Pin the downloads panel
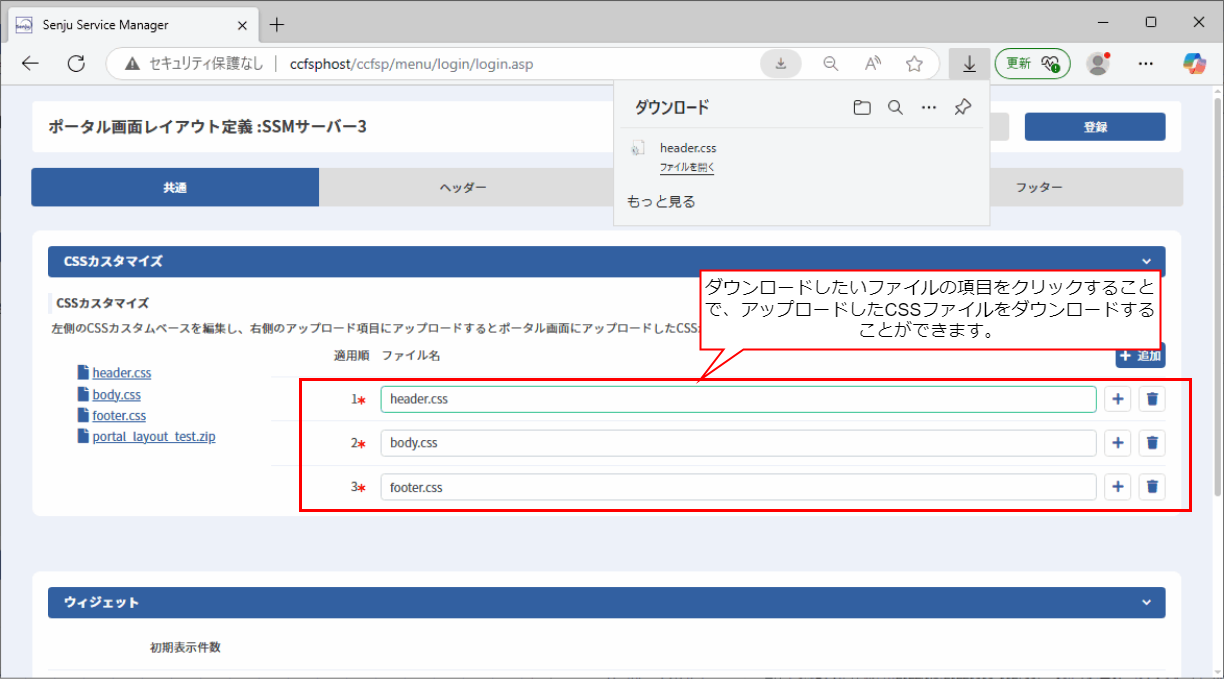The height and width of the screenshot is (679, 1225). (963, 107)
